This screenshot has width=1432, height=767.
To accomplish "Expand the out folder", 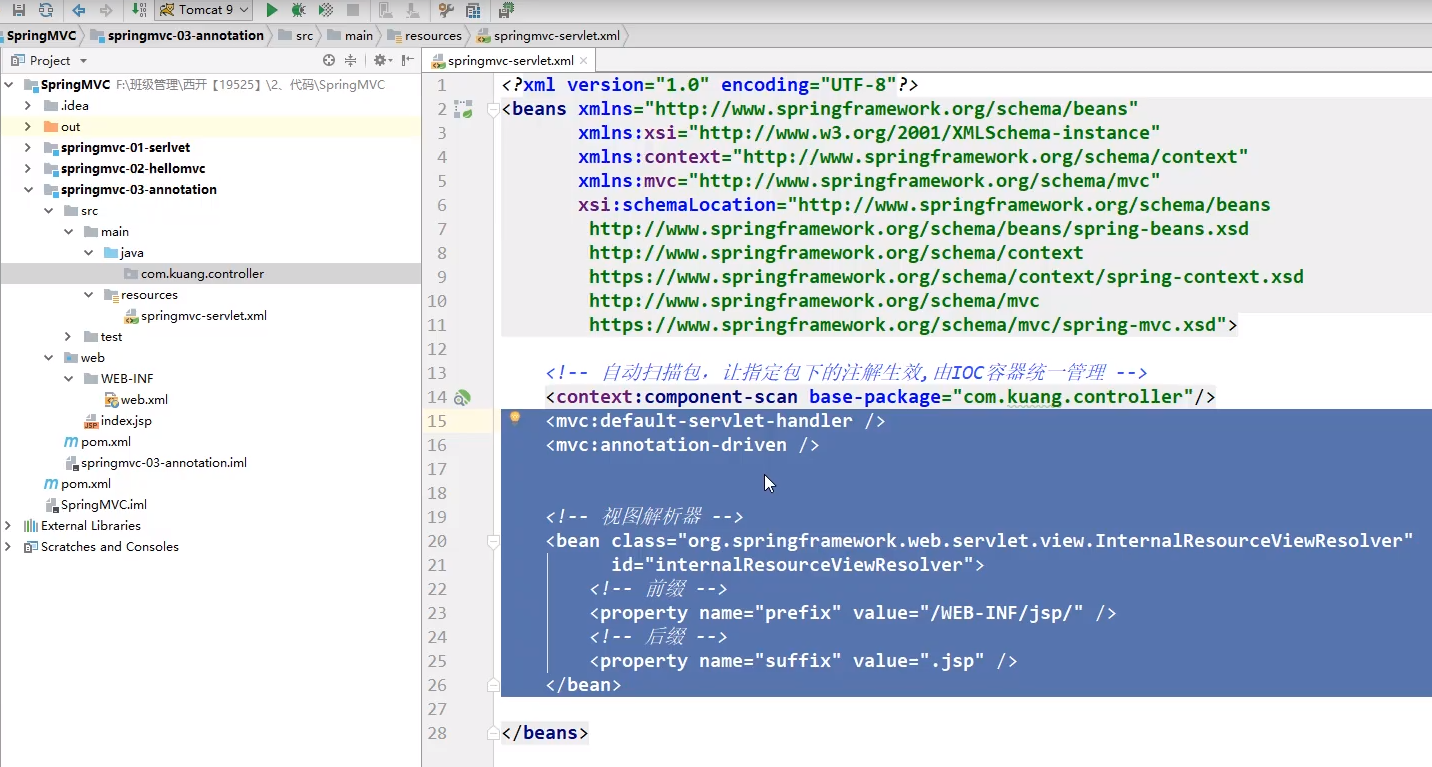I will tap(29, 127).
